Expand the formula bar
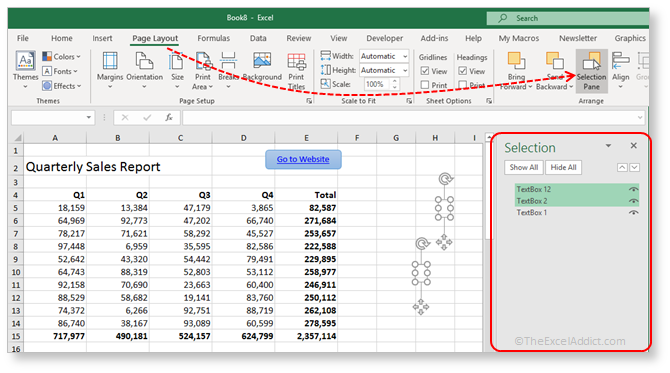670x373 pixels. [640, 117]
